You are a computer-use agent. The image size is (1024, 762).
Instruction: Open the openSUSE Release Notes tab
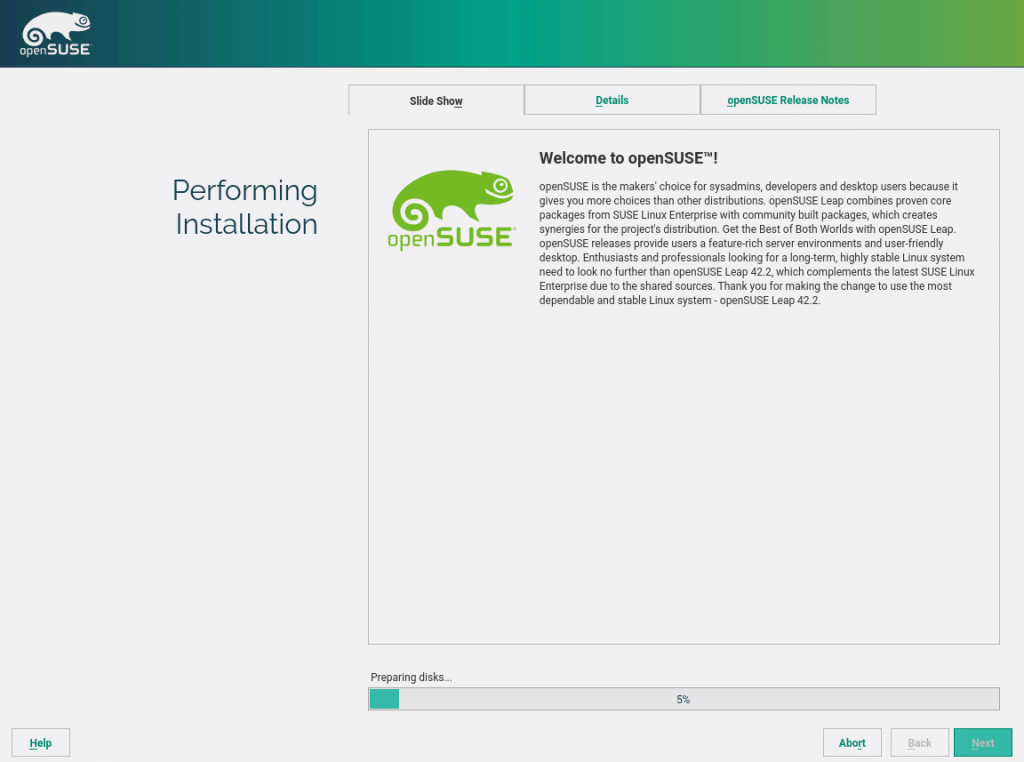pyautogui.click(x=787, y=99)
